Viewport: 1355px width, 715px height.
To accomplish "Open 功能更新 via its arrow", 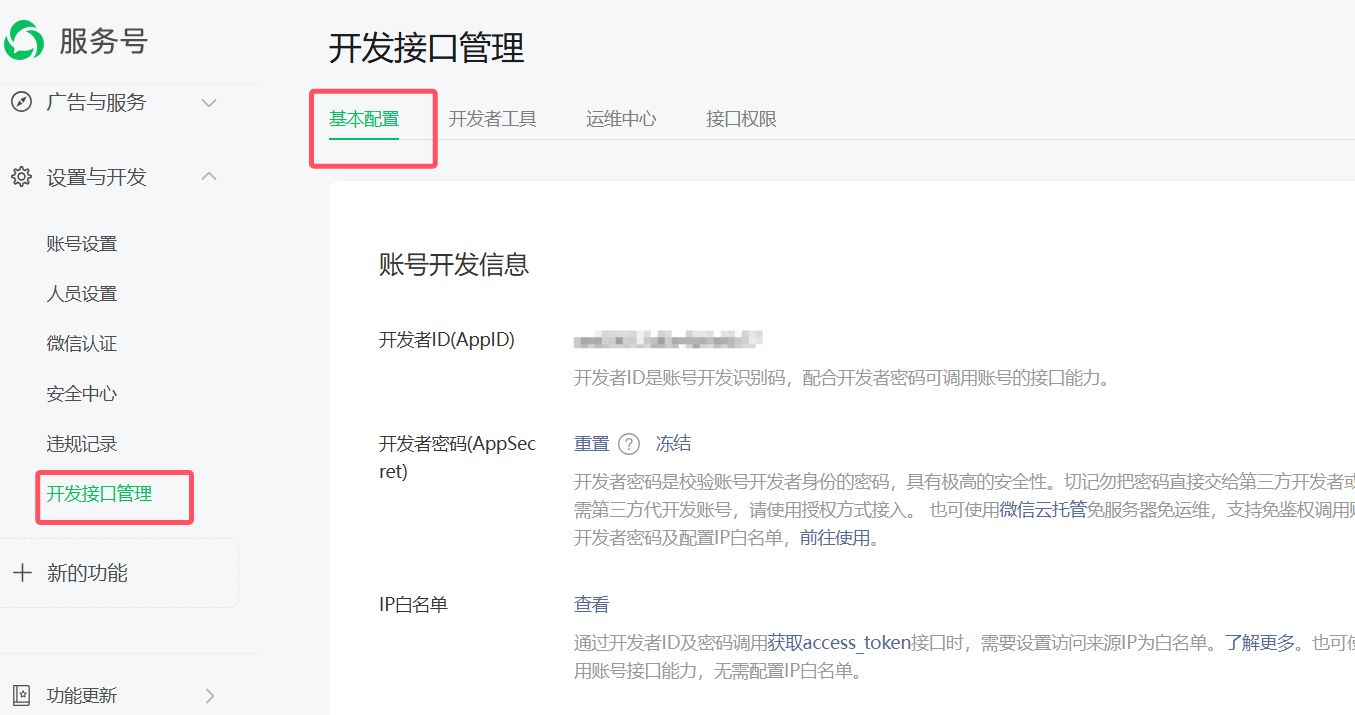I will pyautogui.click(x=209, y=695).
